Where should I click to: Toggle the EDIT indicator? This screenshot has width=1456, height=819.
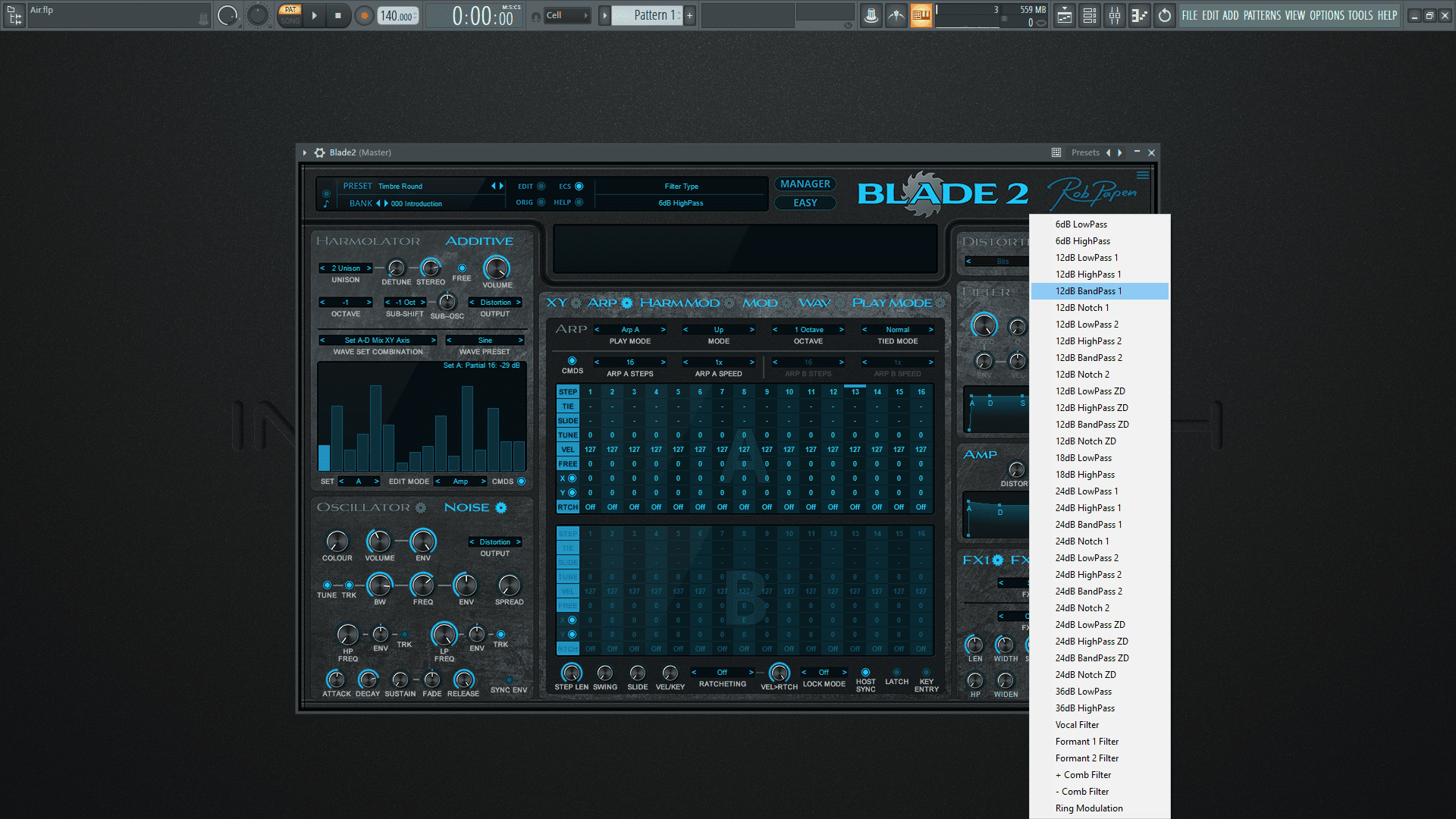[x=541, y=187]
